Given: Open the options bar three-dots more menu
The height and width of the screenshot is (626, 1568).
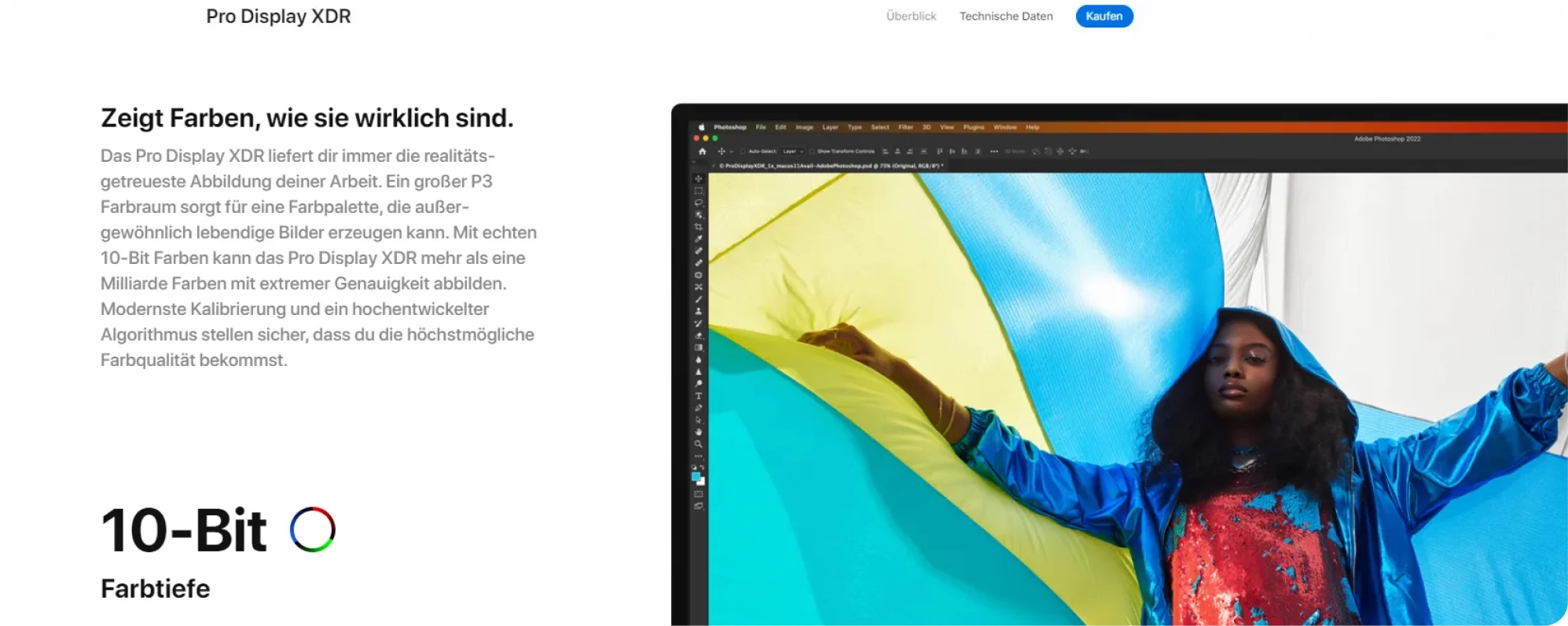Looking at the screenshot, I should coord(994,151).
